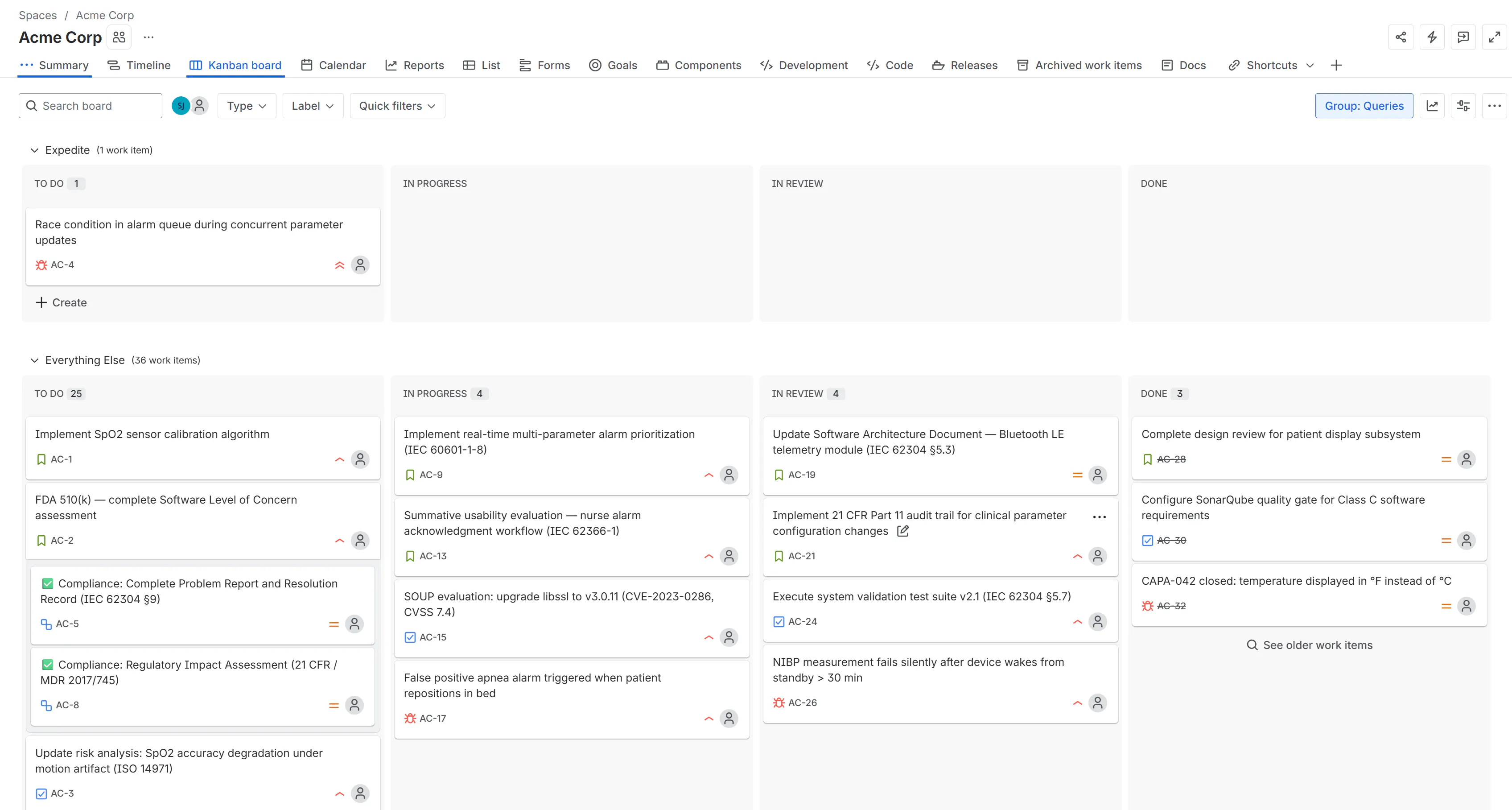Click the edit pencil icon on AC-21 card
This screenshot has height=810, width=1512.
[x=903, y=531]
